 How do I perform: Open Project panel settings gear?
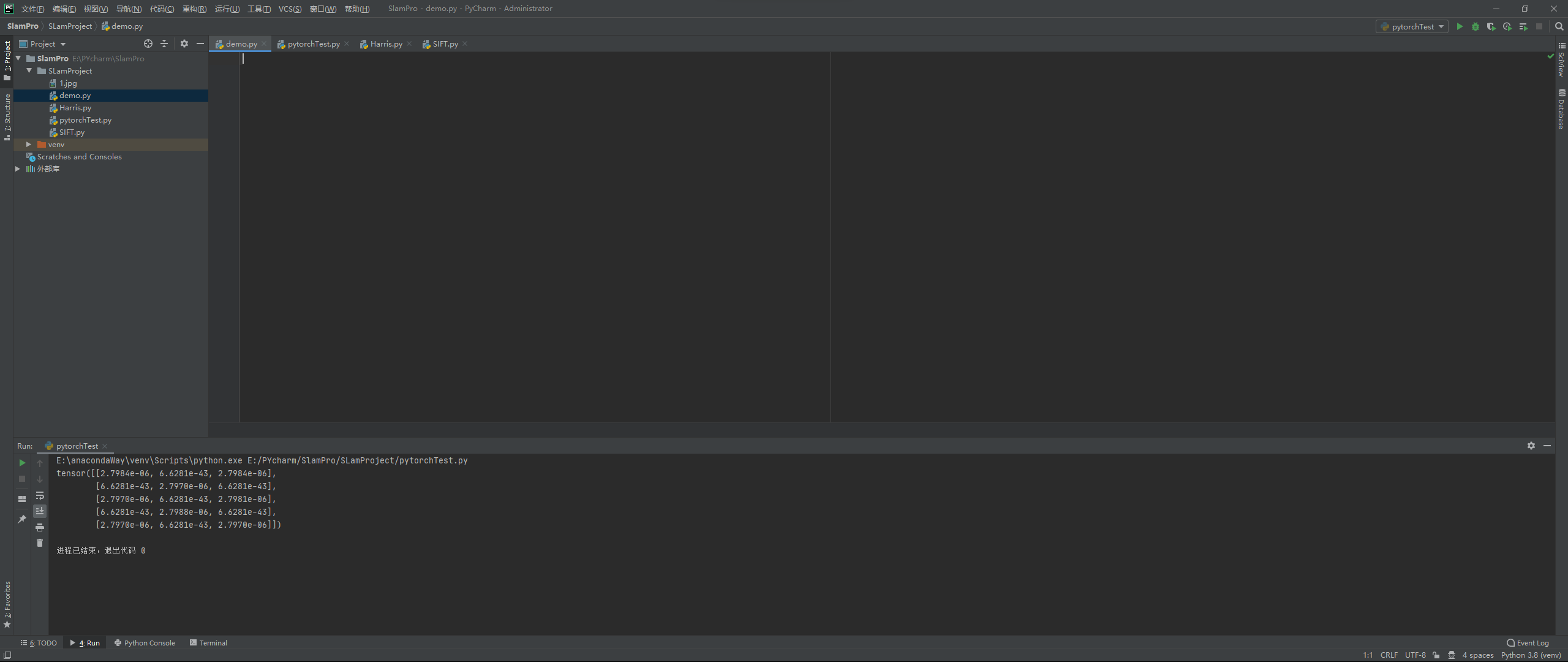184,44
